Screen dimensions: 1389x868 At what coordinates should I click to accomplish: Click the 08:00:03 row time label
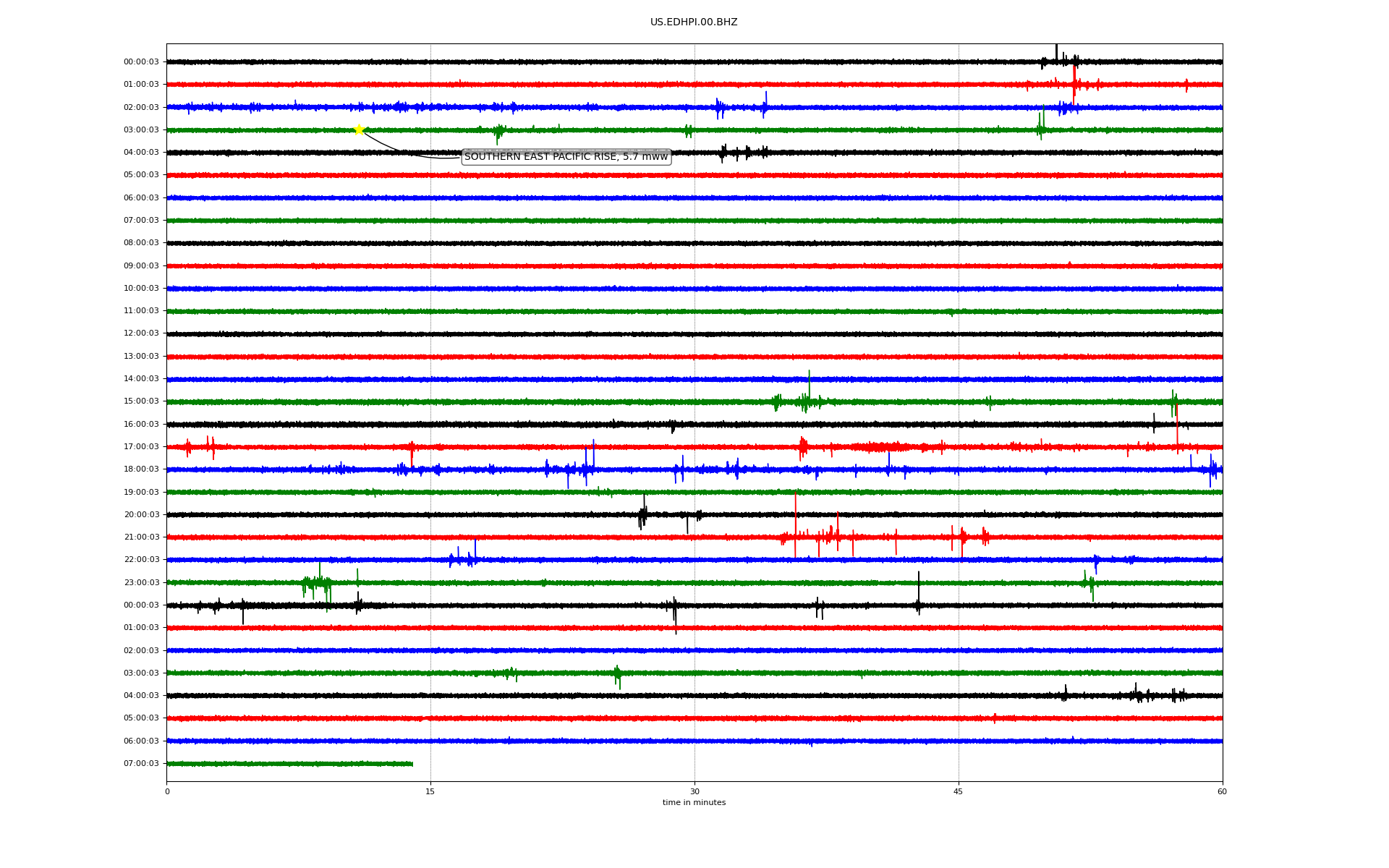141,243
